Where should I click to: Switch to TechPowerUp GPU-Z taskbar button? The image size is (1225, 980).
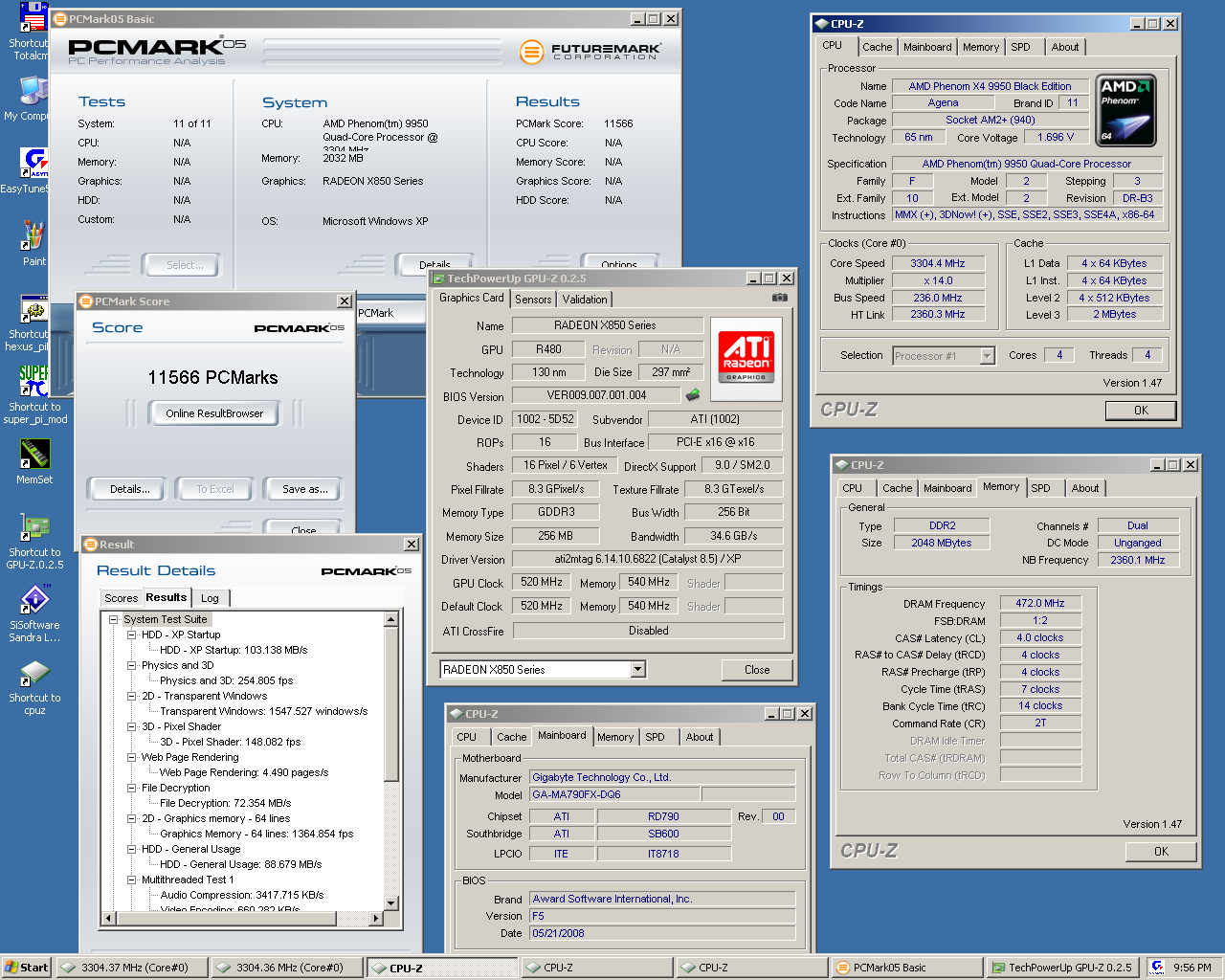(1062, 968)
